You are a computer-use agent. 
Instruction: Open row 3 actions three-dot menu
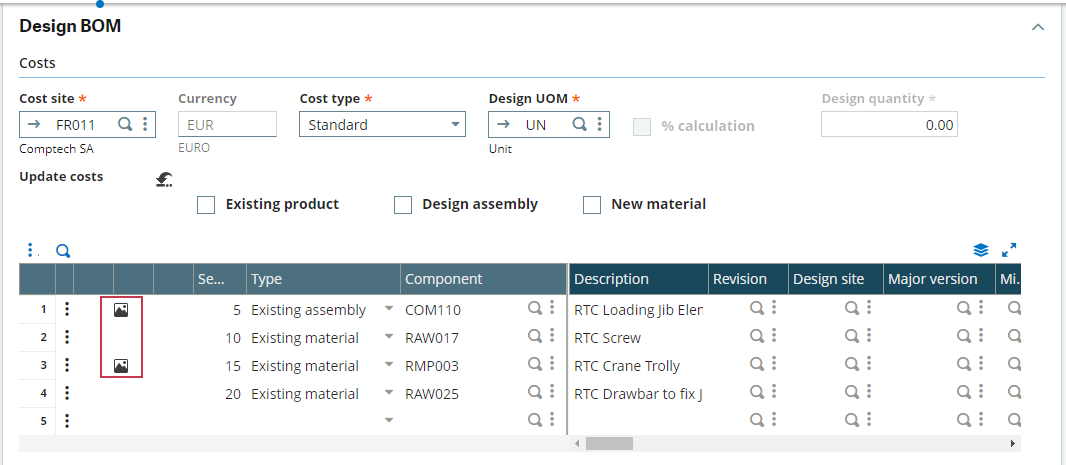(x=67, y=366)
